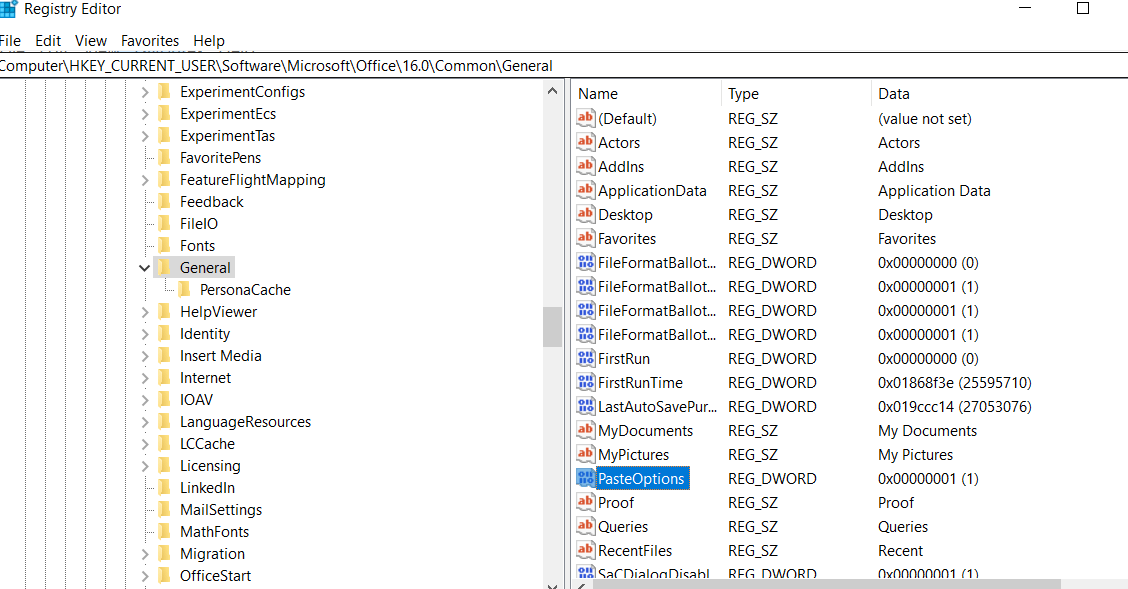Click the folder icon of OfficeStart key
This screenshot has height=589, width=1128.
(165, 575)
